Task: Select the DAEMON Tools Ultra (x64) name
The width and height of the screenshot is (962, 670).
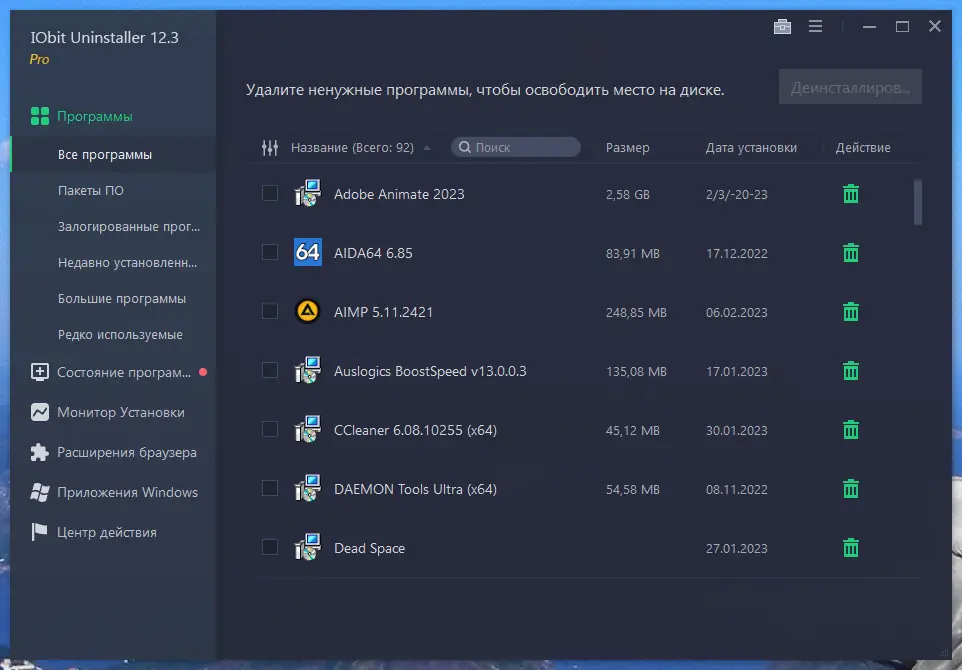Action: click(415, 489)
